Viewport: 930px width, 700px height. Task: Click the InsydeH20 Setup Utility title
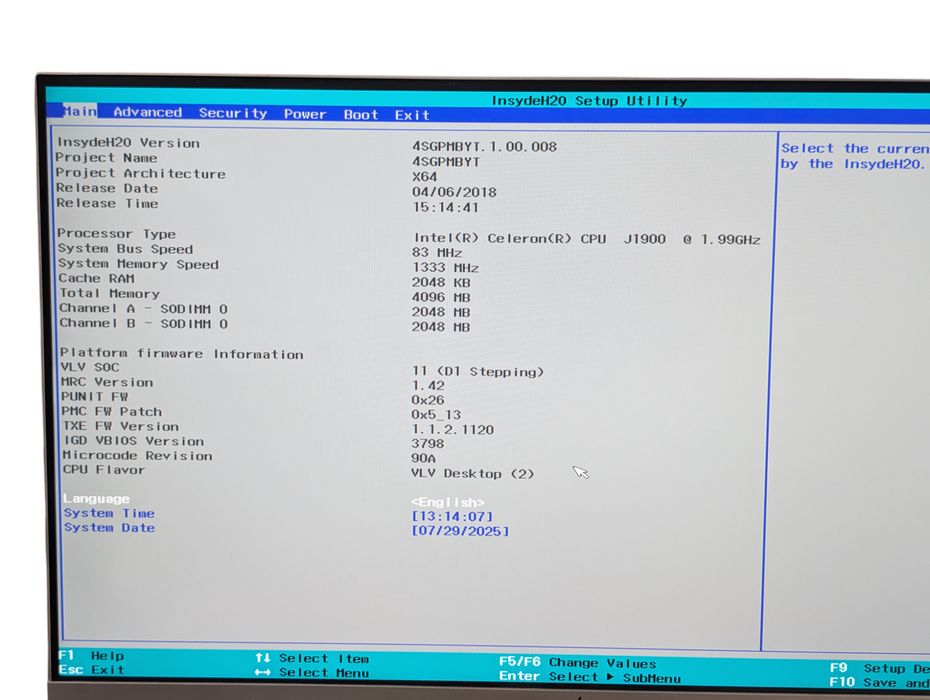(x=590, y=101)
